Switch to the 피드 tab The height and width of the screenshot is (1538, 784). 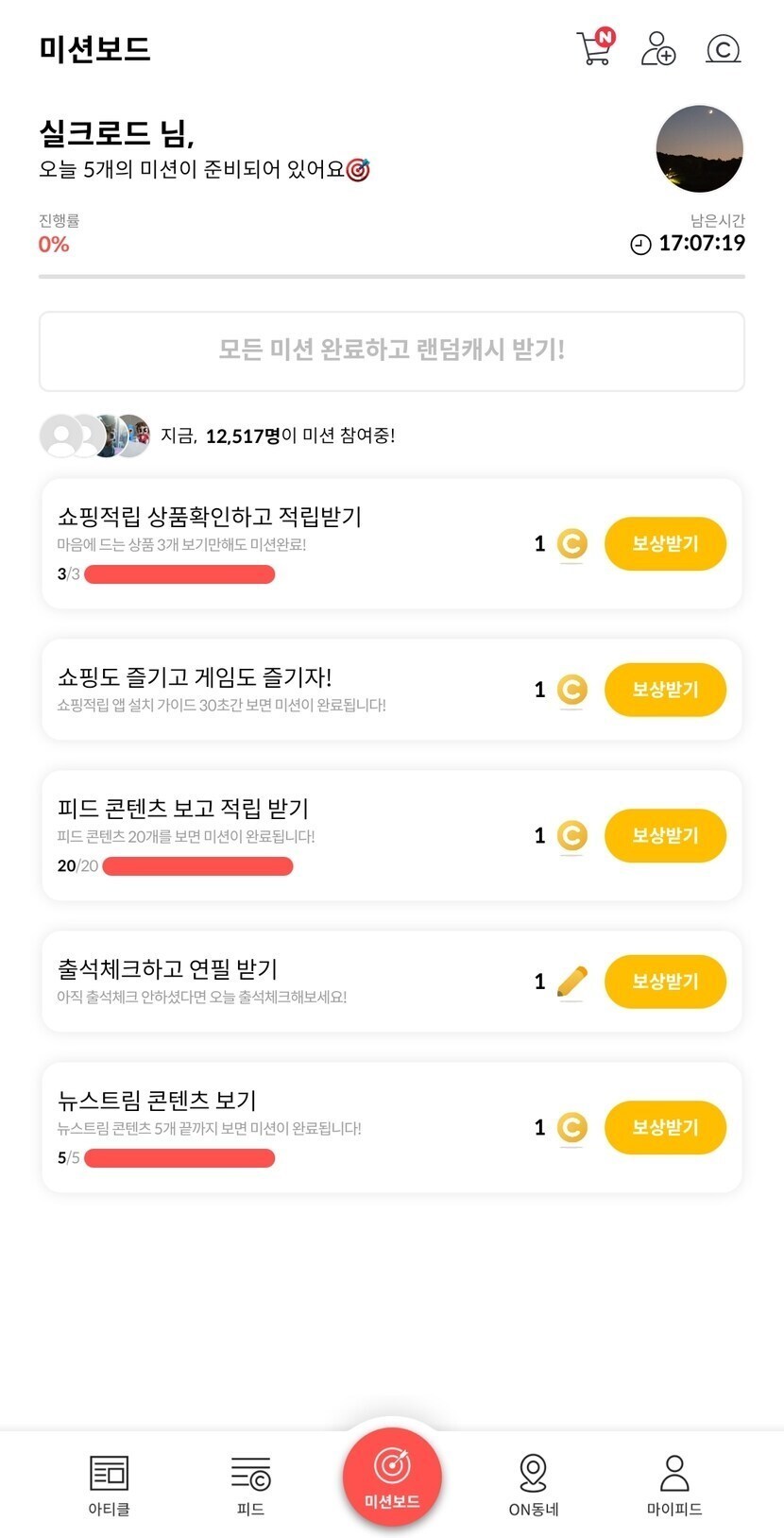point(250,1485)
